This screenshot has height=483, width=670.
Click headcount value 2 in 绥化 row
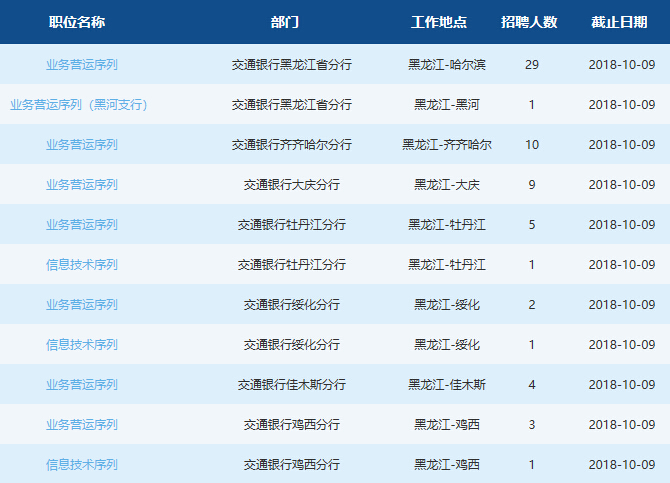(x=532, y=305)
